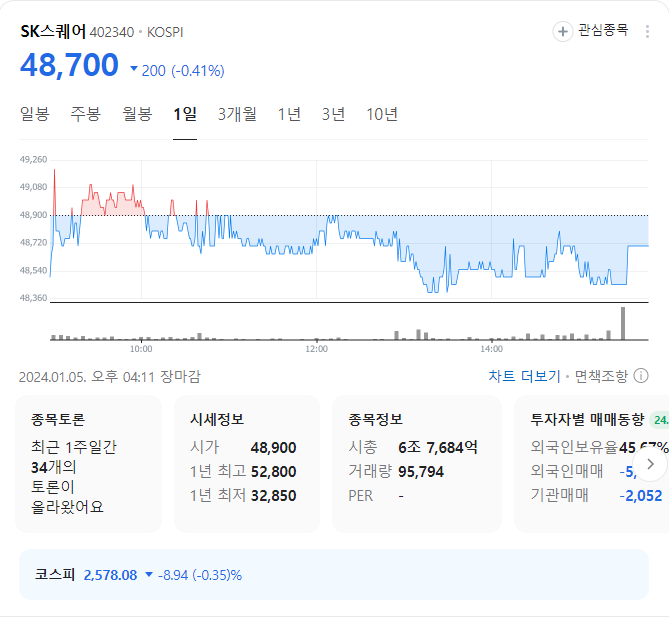This screenshot has width=669, height=617.
Task: Open the 종목정보 card
Action: click(x=417, y=464)
